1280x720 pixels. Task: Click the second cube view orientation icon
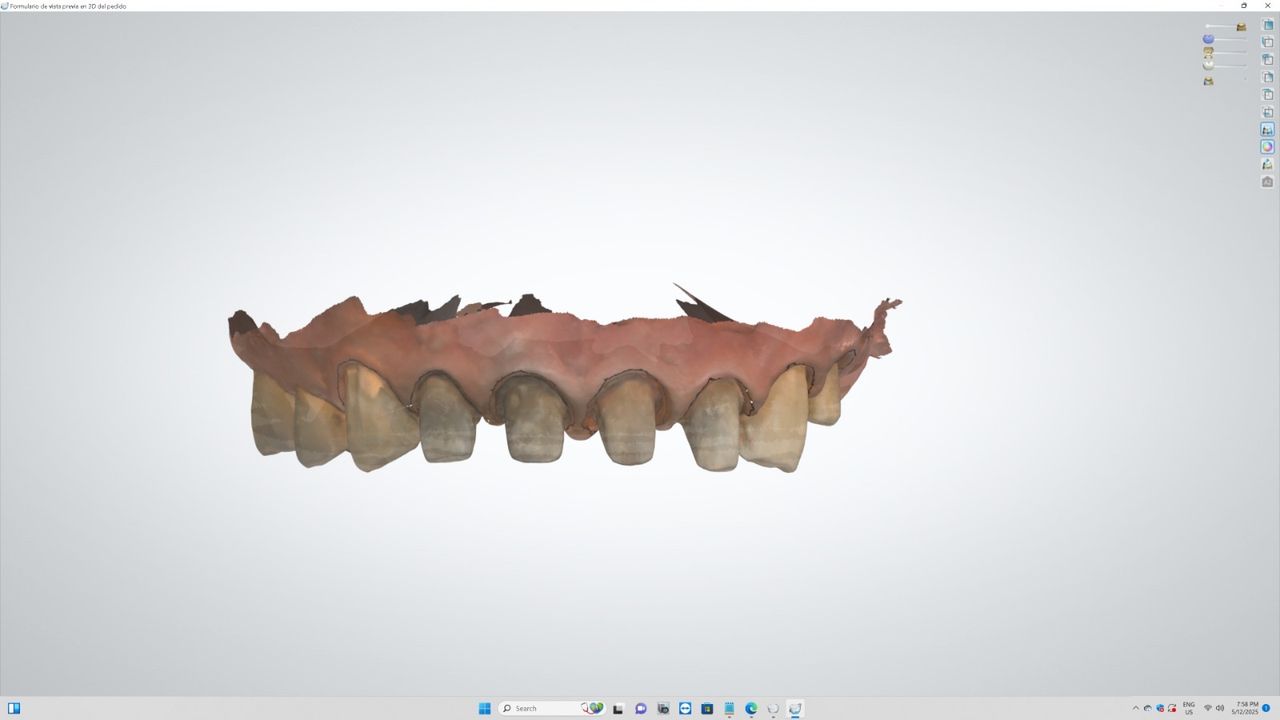coord(1268,42)
